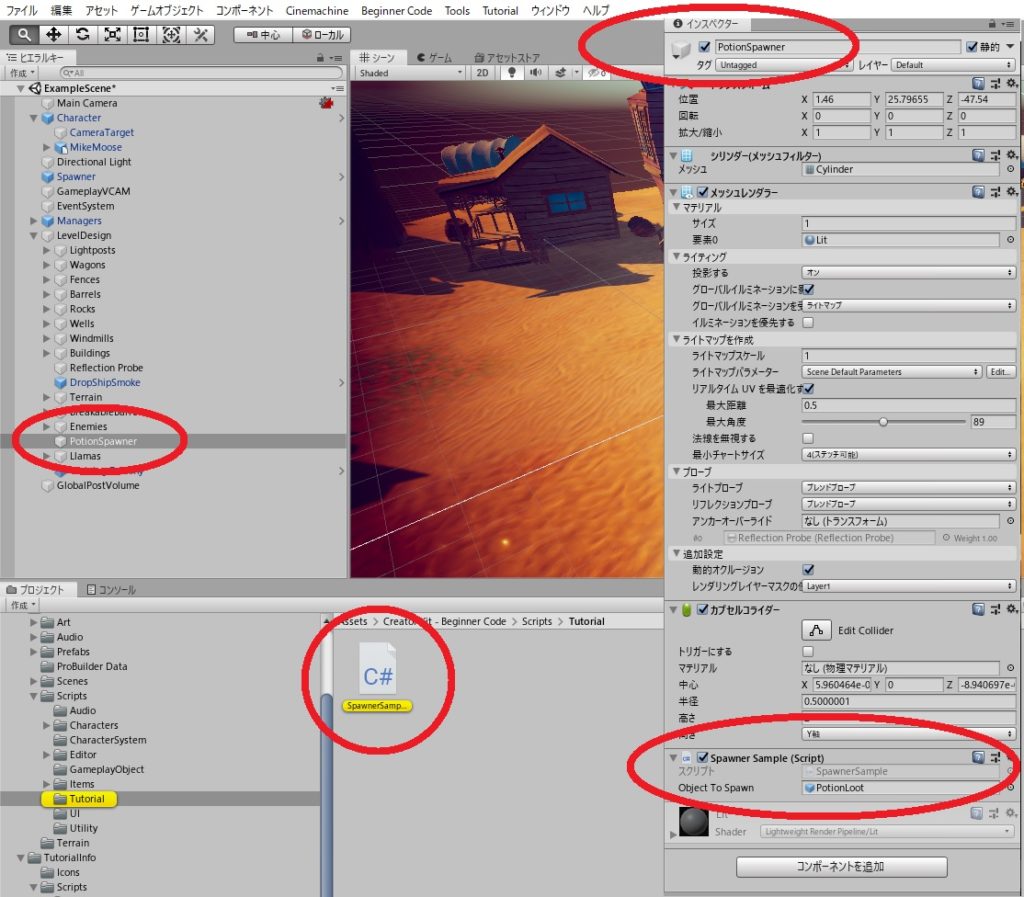1024x897 pixels.
Task: Lock the Hierarchy panel
Action: click(x=320, y=57)
